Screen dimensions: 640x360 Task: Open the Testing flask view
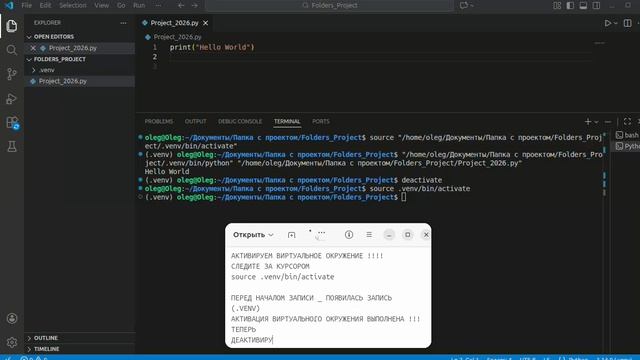(12, 147)
